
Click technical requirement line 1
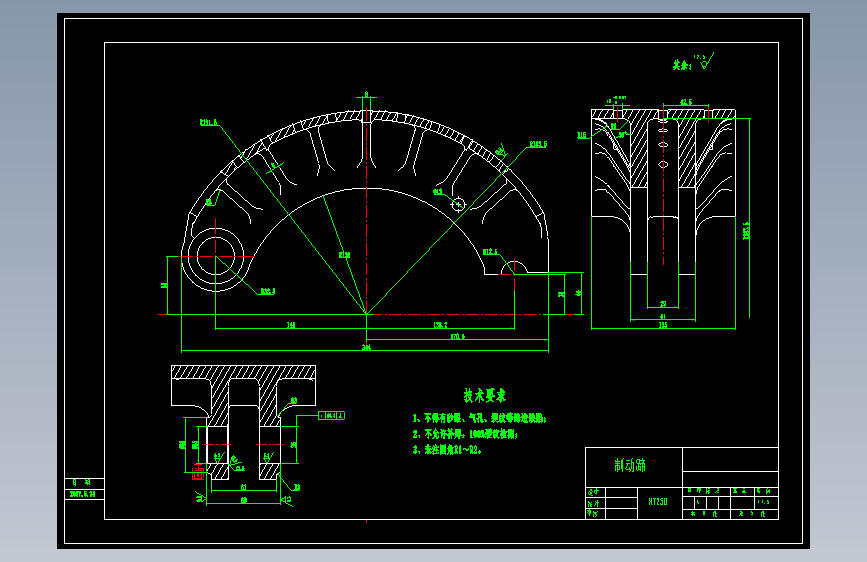[479, 418]
